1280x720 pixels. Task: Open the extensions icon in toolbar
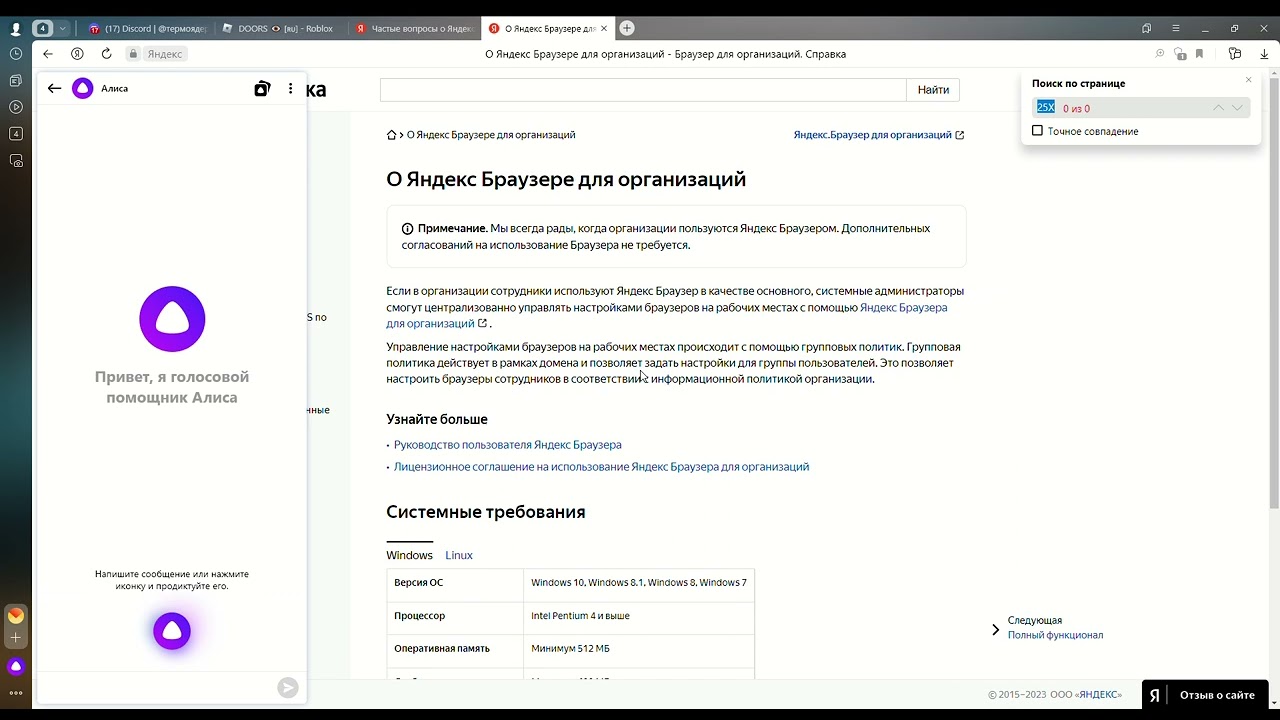pos(1235,54)
